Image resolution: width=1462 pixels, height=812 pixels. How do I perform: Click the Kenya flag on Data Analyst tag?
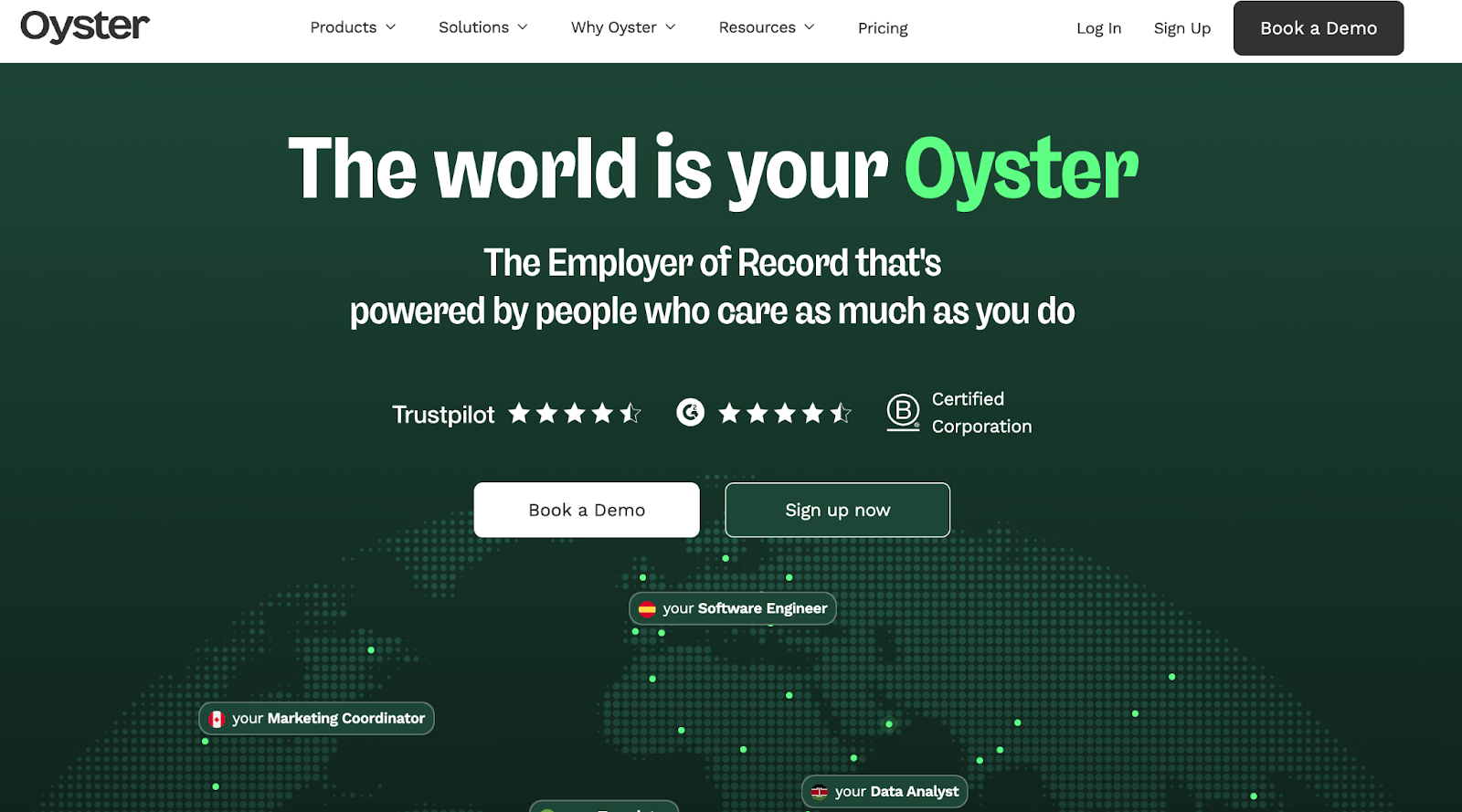click(820, 792)
